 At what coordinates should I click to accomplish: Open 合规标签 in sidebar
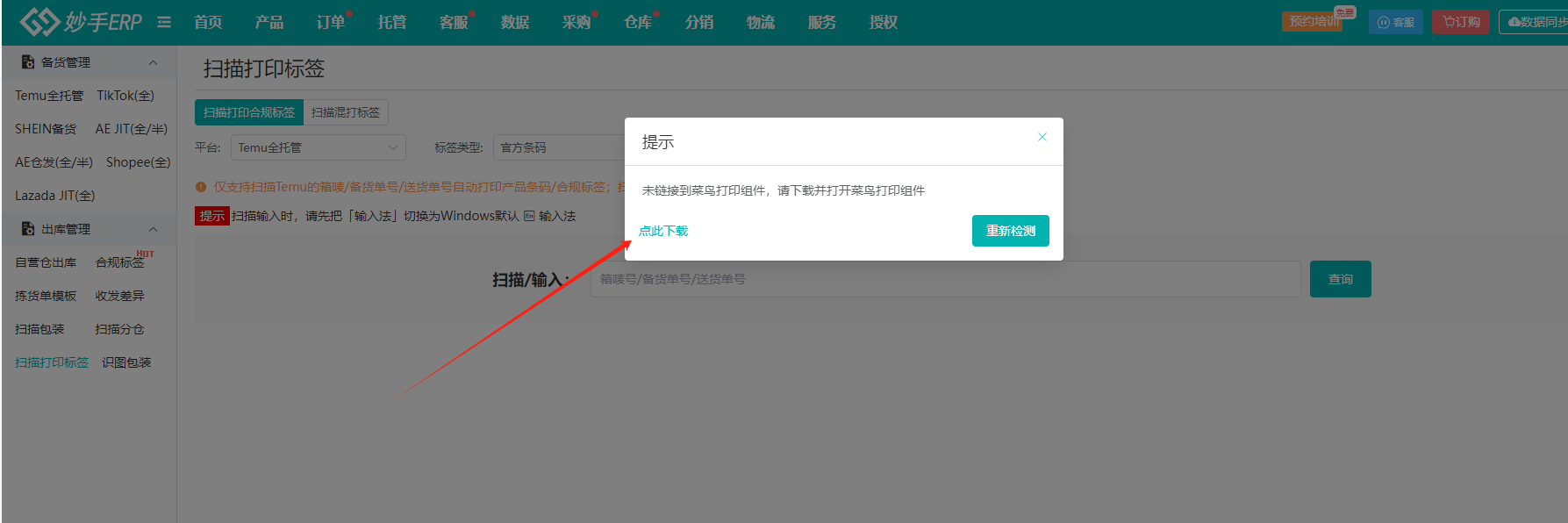(119, 262)
